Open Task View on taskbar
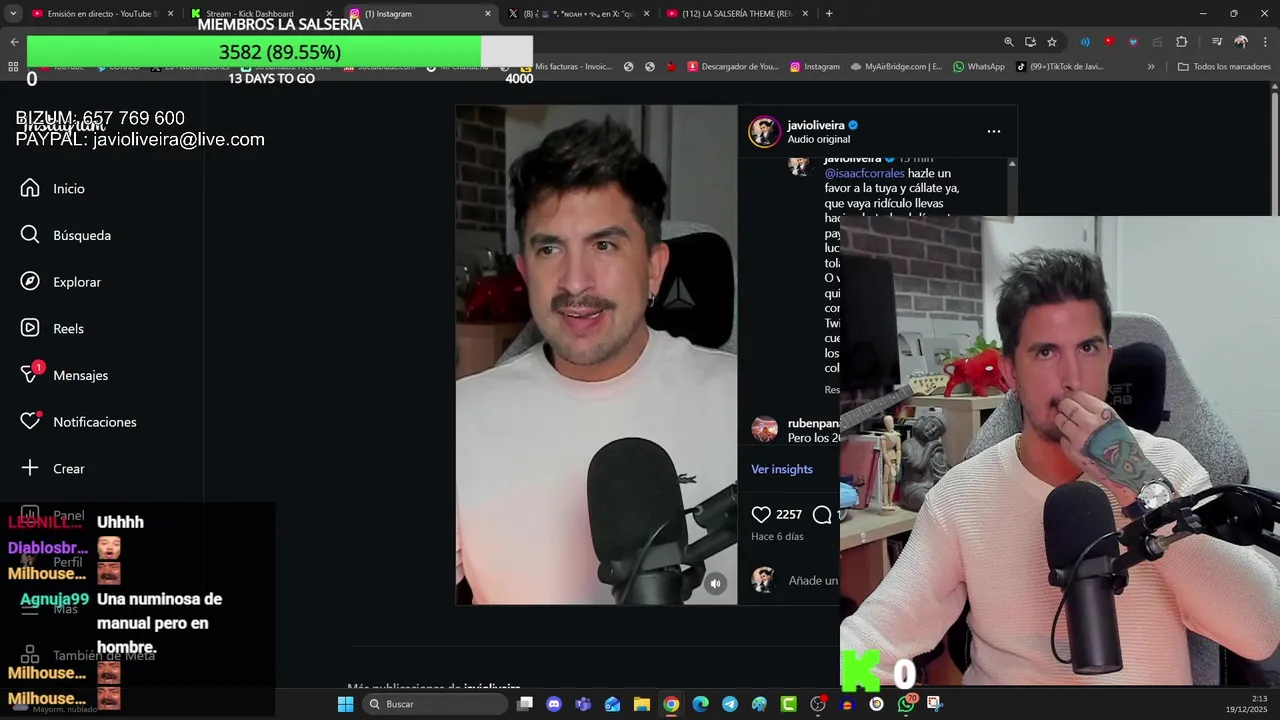 [525, 704]
